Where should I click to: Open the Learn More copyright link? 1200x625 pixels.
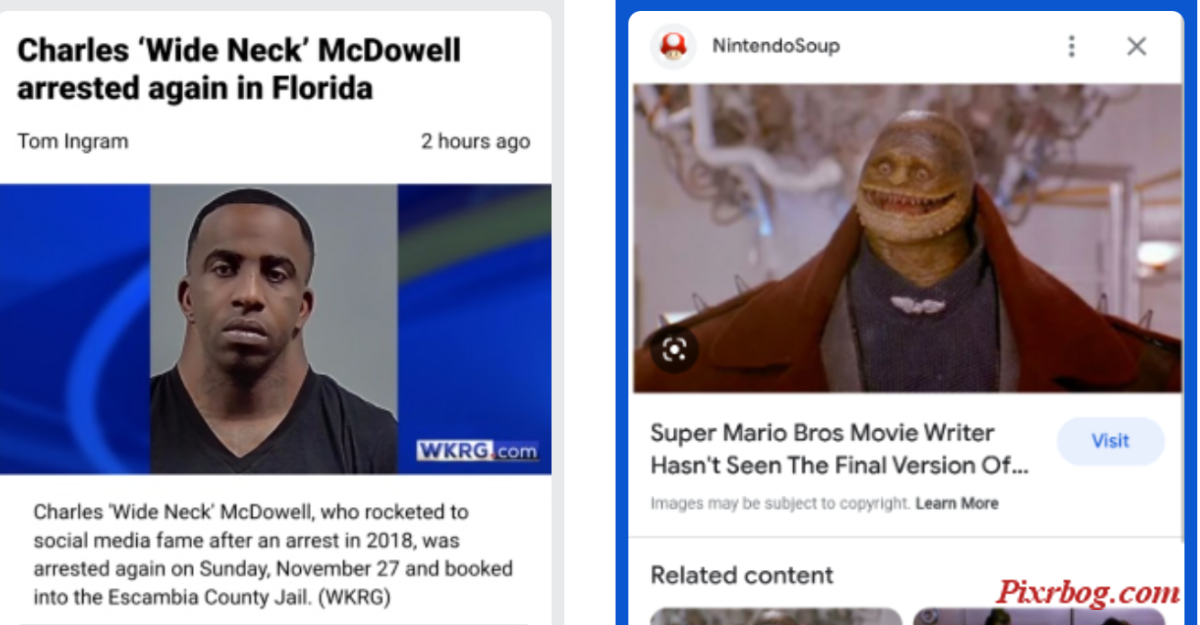pyautogui.click(x=957, y=503)
